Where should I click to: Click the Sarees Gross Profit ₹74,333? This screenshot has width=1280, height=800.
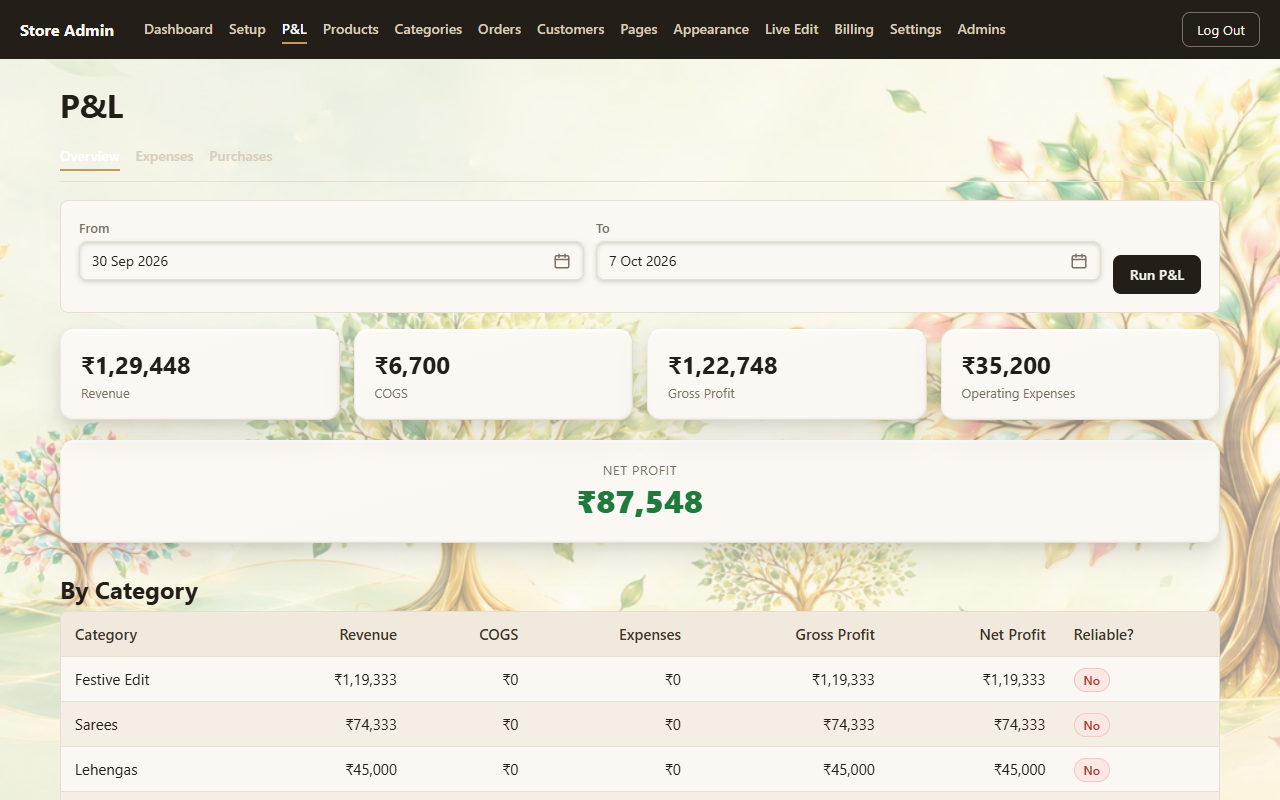(x=849, y=725)
